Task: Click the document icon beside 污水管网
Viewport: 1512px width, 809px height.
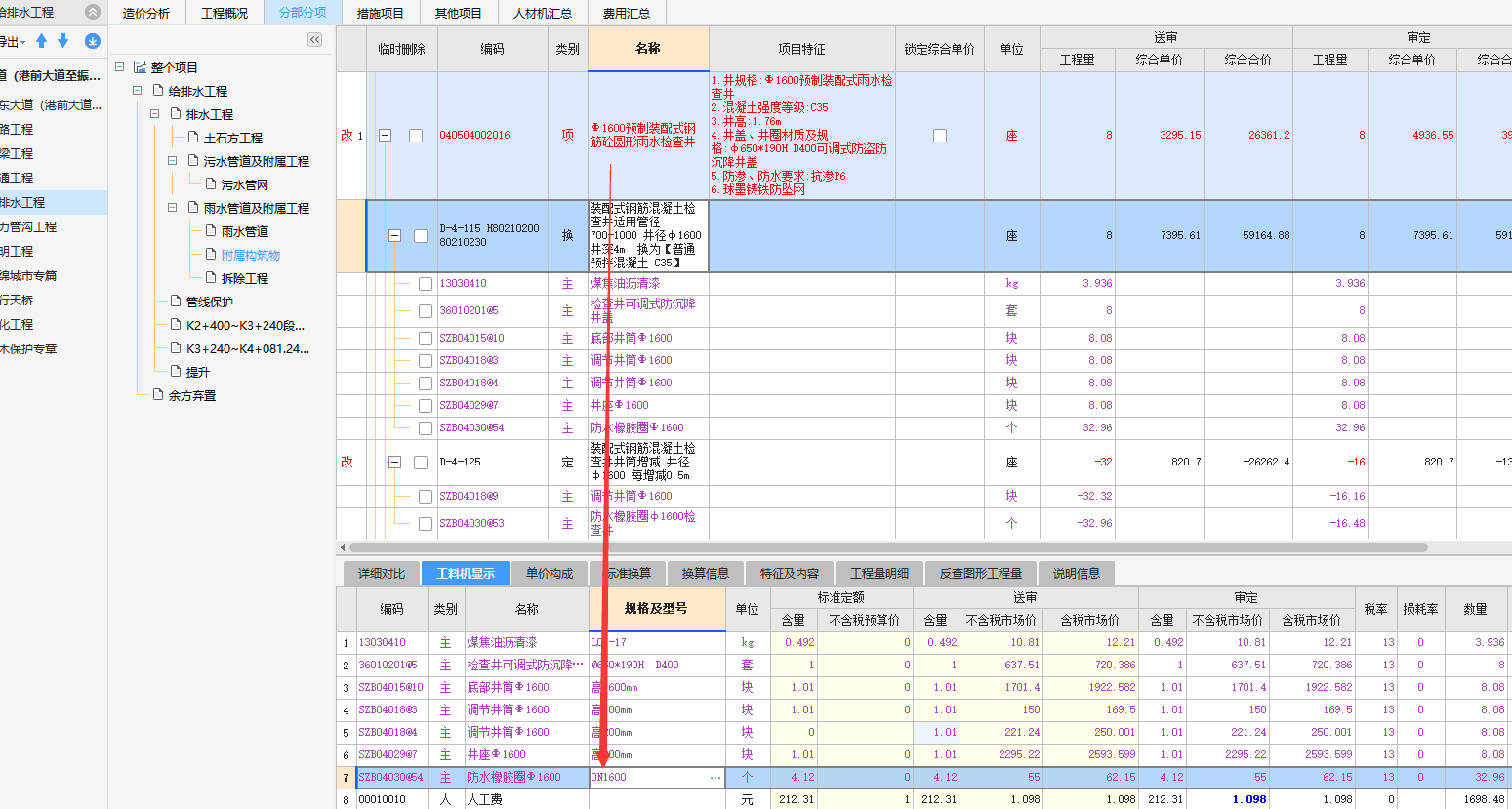Action: [x=211, y=184]
